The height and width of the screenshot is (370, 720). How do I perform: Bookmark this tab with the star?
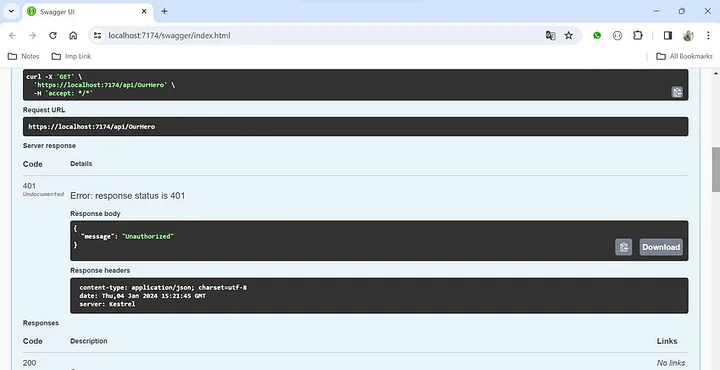pyautogui.click(x=568, y=35)
